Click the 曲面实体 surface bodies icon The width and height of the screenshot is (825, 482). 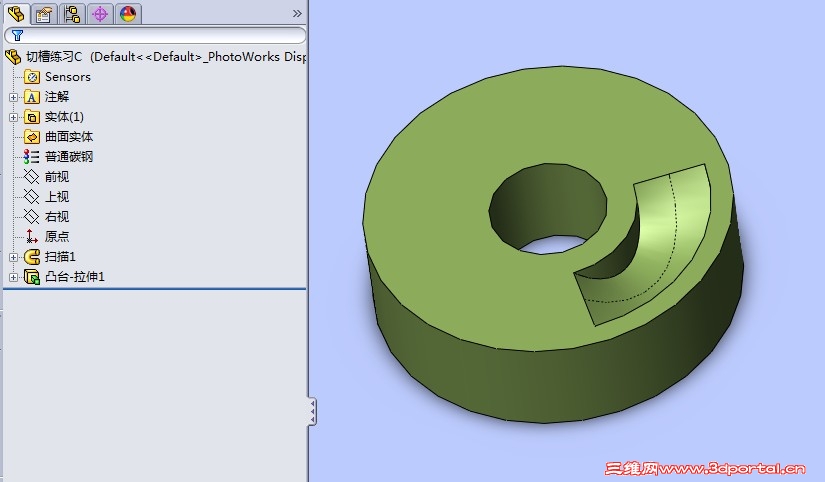click(x=32, y=137)
